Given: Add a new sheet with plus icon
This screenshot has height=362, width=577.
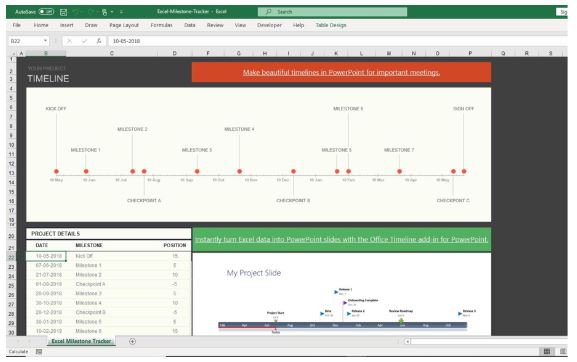Looking at the screenshot, I should pyautogui.click(x=132, y=341).
